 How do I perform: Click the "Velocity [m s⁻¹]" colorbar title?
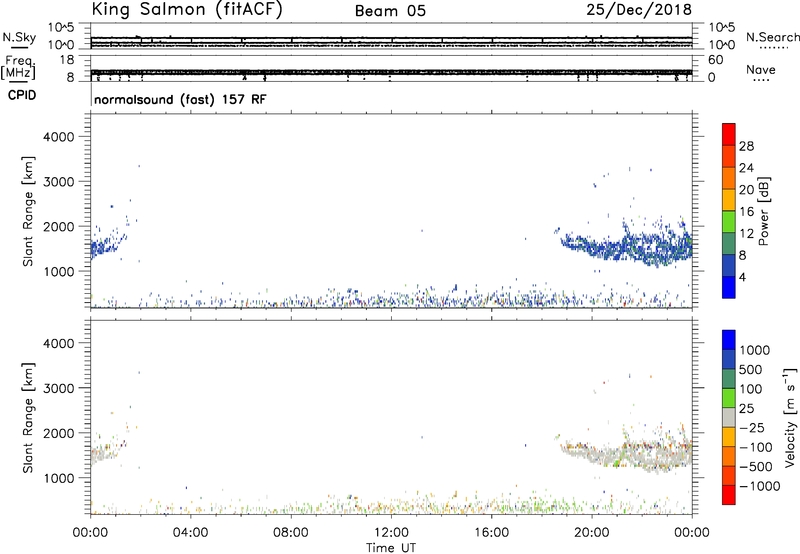(x=790, y=417)
